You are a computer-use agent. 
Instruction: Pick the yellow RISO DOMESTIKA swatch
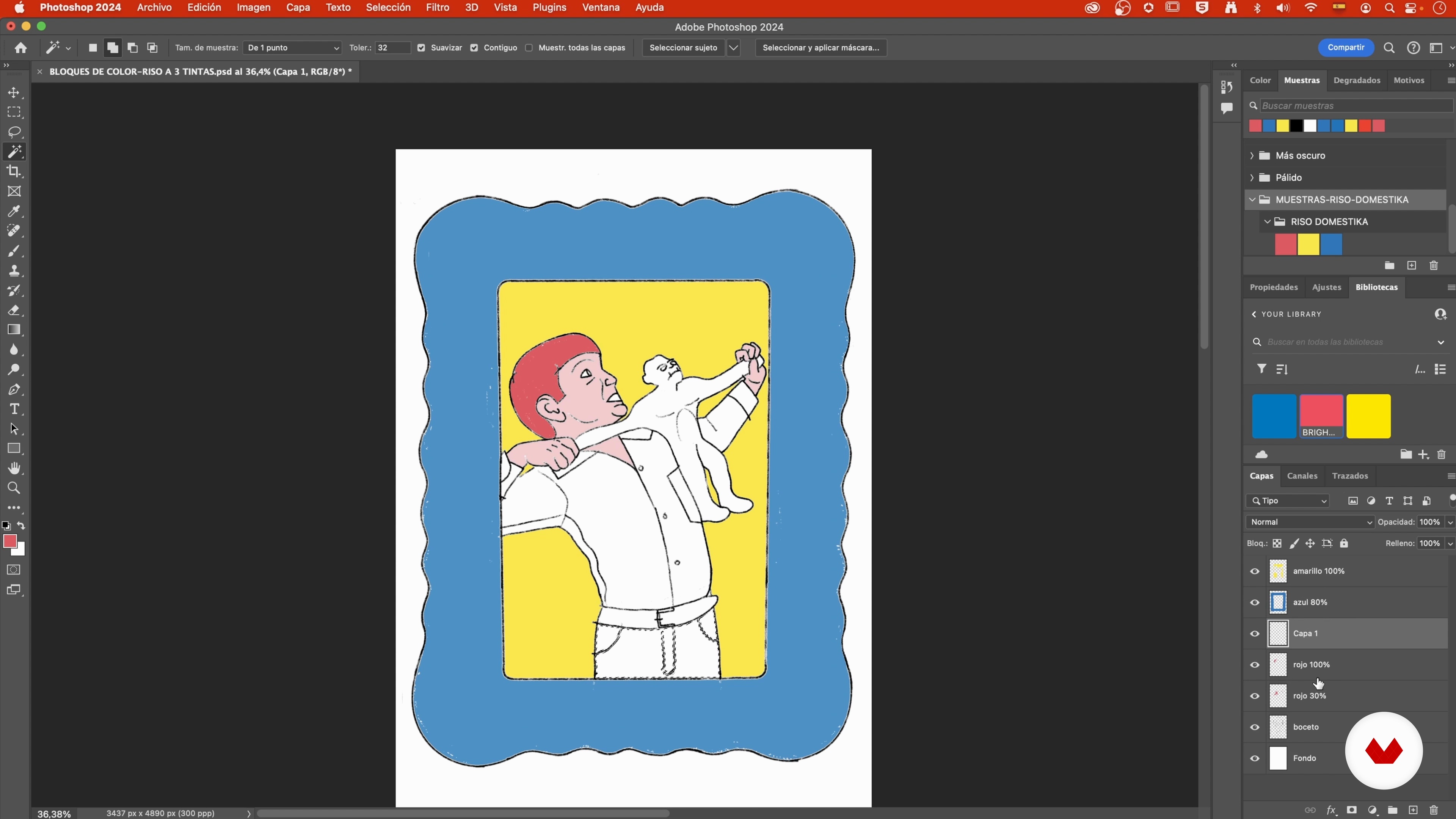point(1308,245)
